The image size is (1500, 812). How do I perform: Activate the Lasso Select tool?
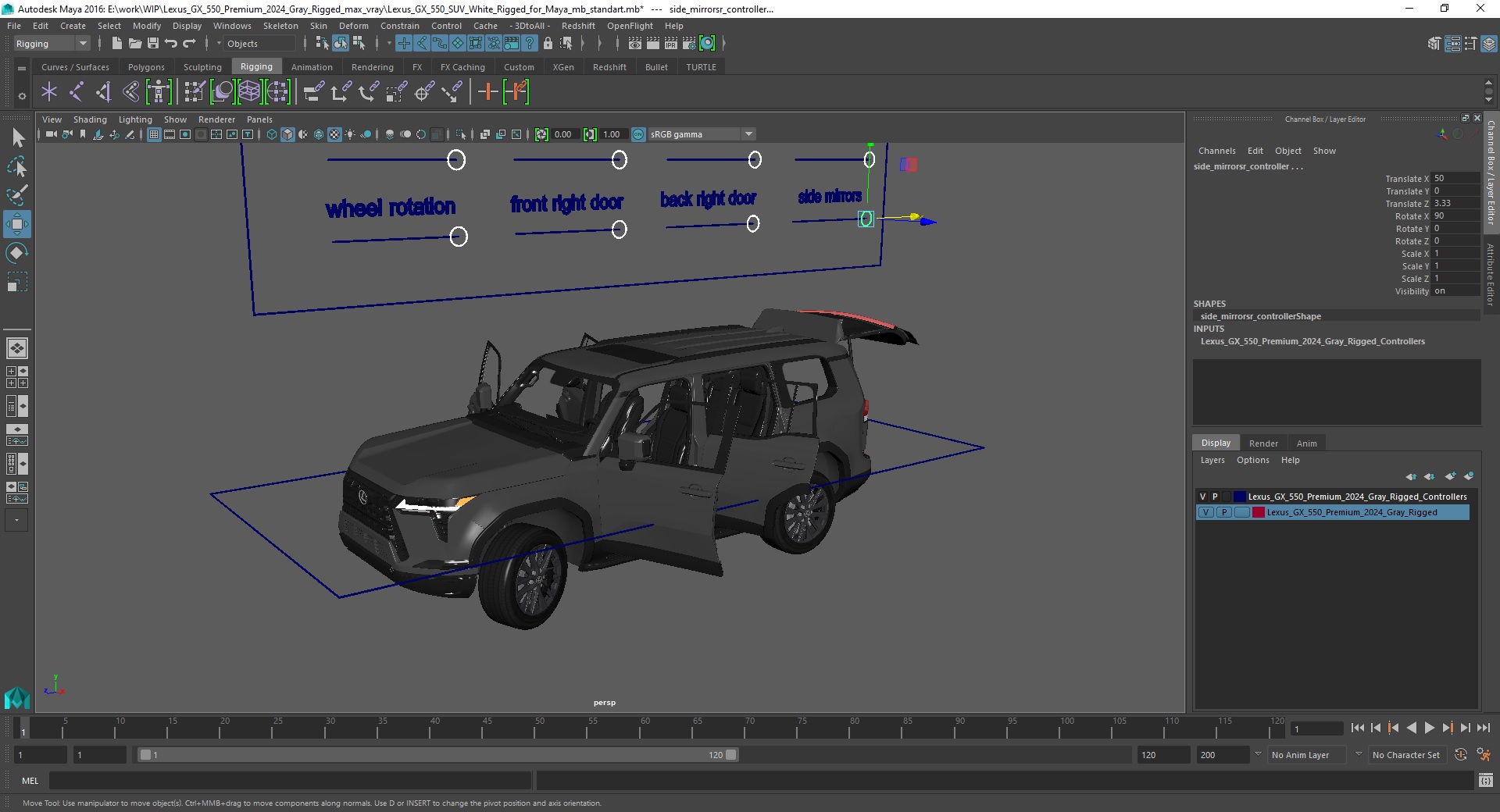tap(17, 166)
